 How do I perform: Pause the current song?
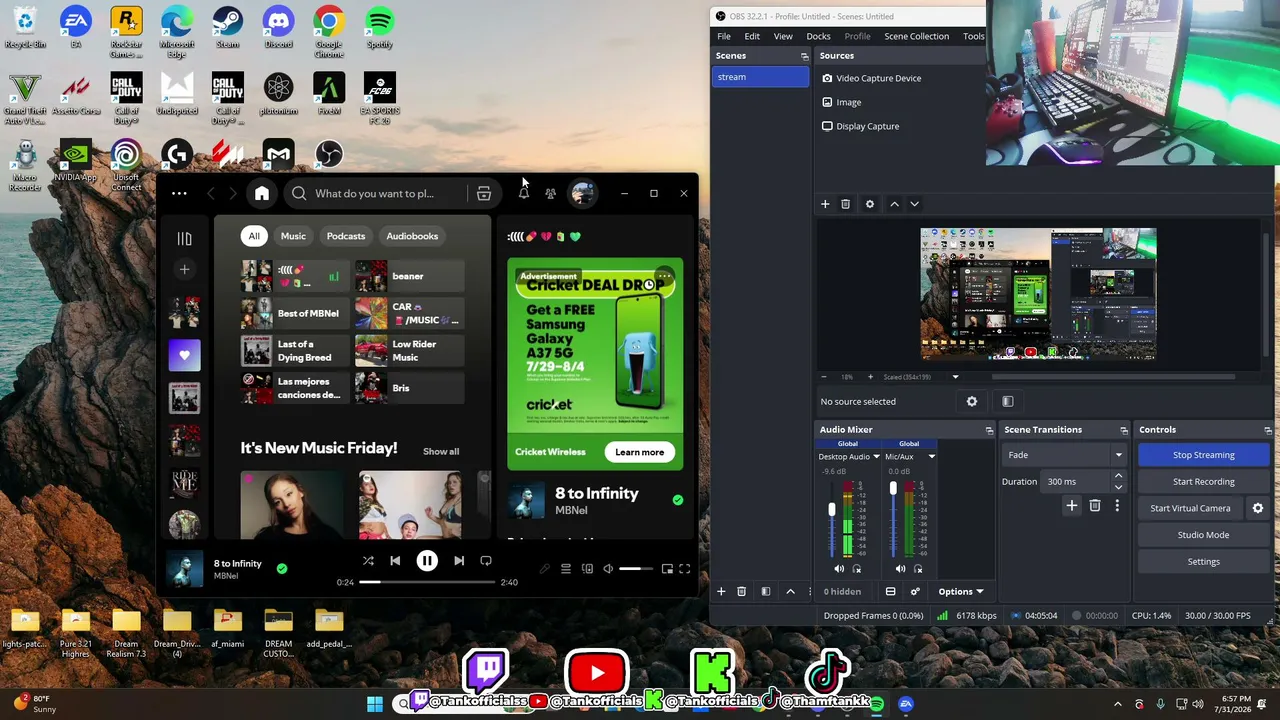[427, 561]
